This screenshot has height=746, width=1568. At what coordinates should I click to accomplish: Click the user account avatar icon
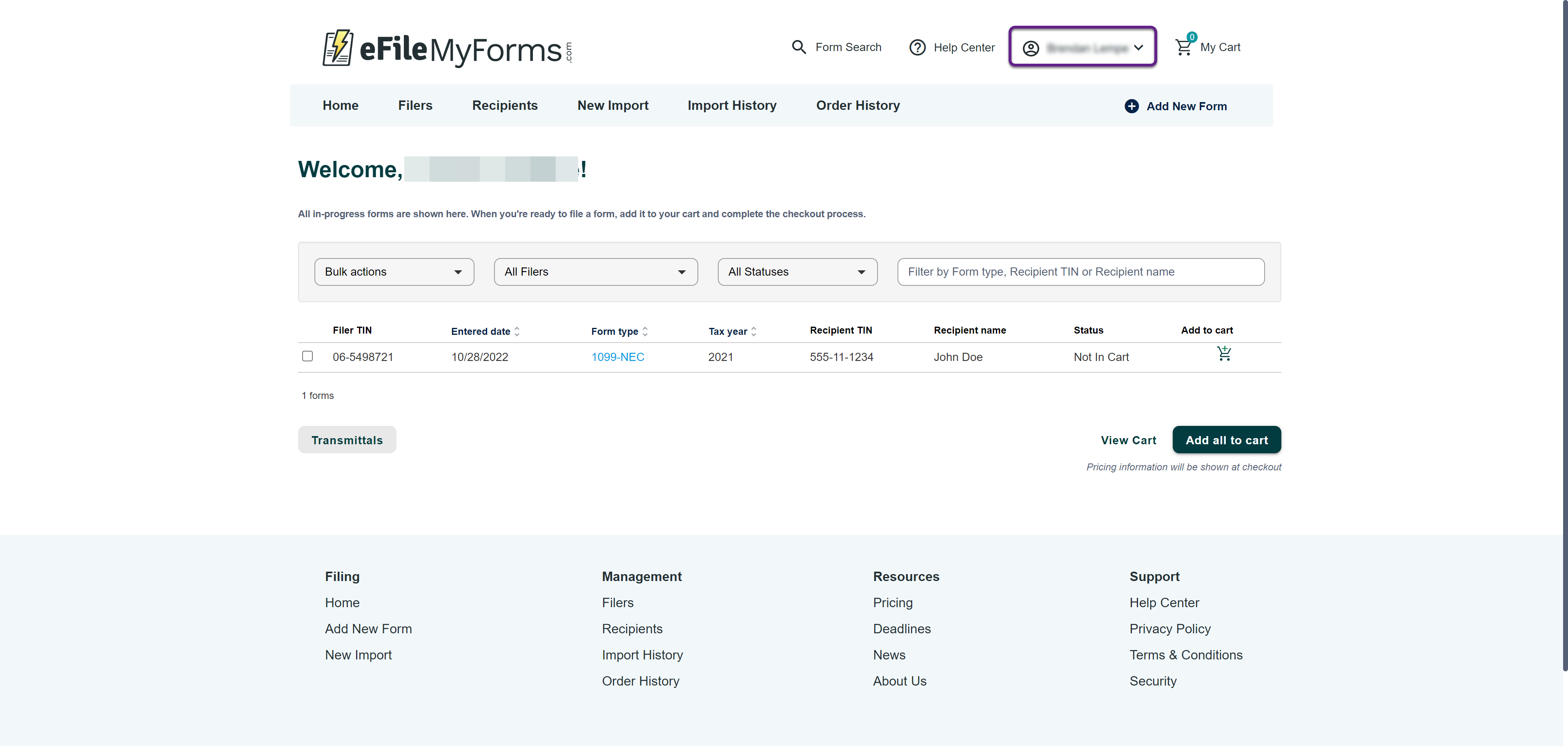tap(1031, 48)
